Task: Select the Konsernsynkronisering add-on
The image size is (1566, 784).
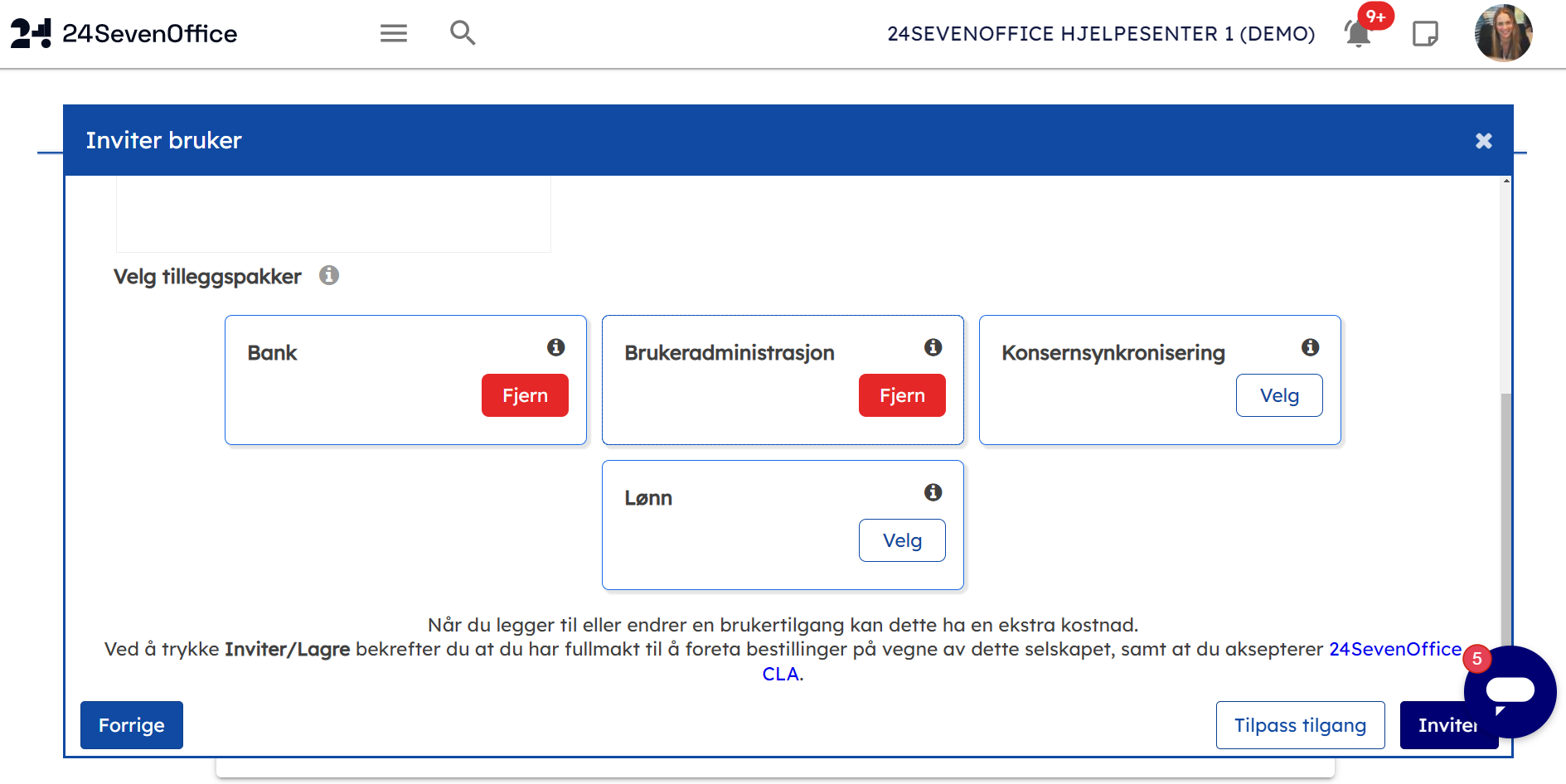Action: (1278, 395)
